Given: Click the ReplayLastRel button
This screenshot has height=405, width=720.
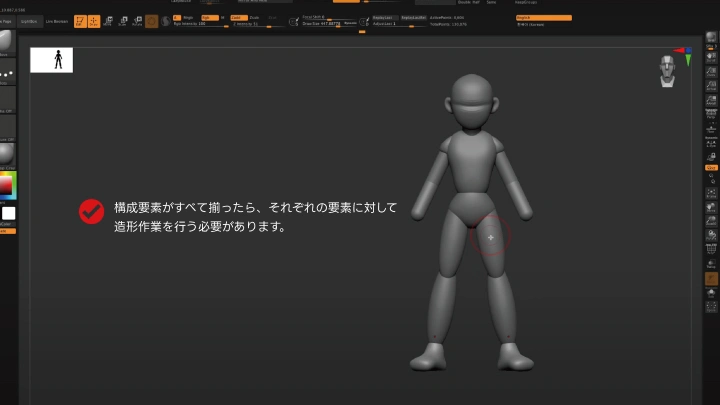Looking at the screenshot, I should point(413,17).
